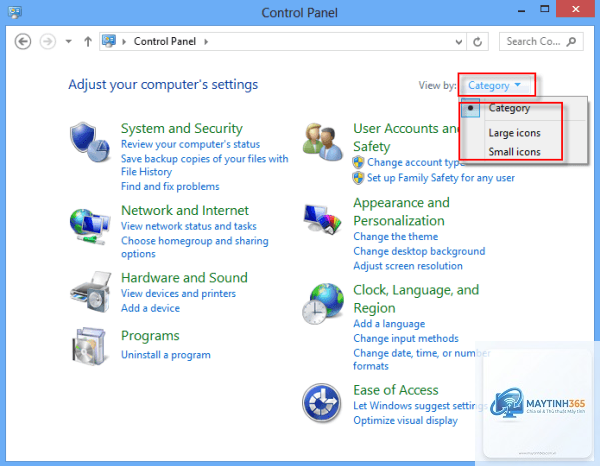Click Save backup copies with File History
The image size is (600, 466).
point(204,165)
